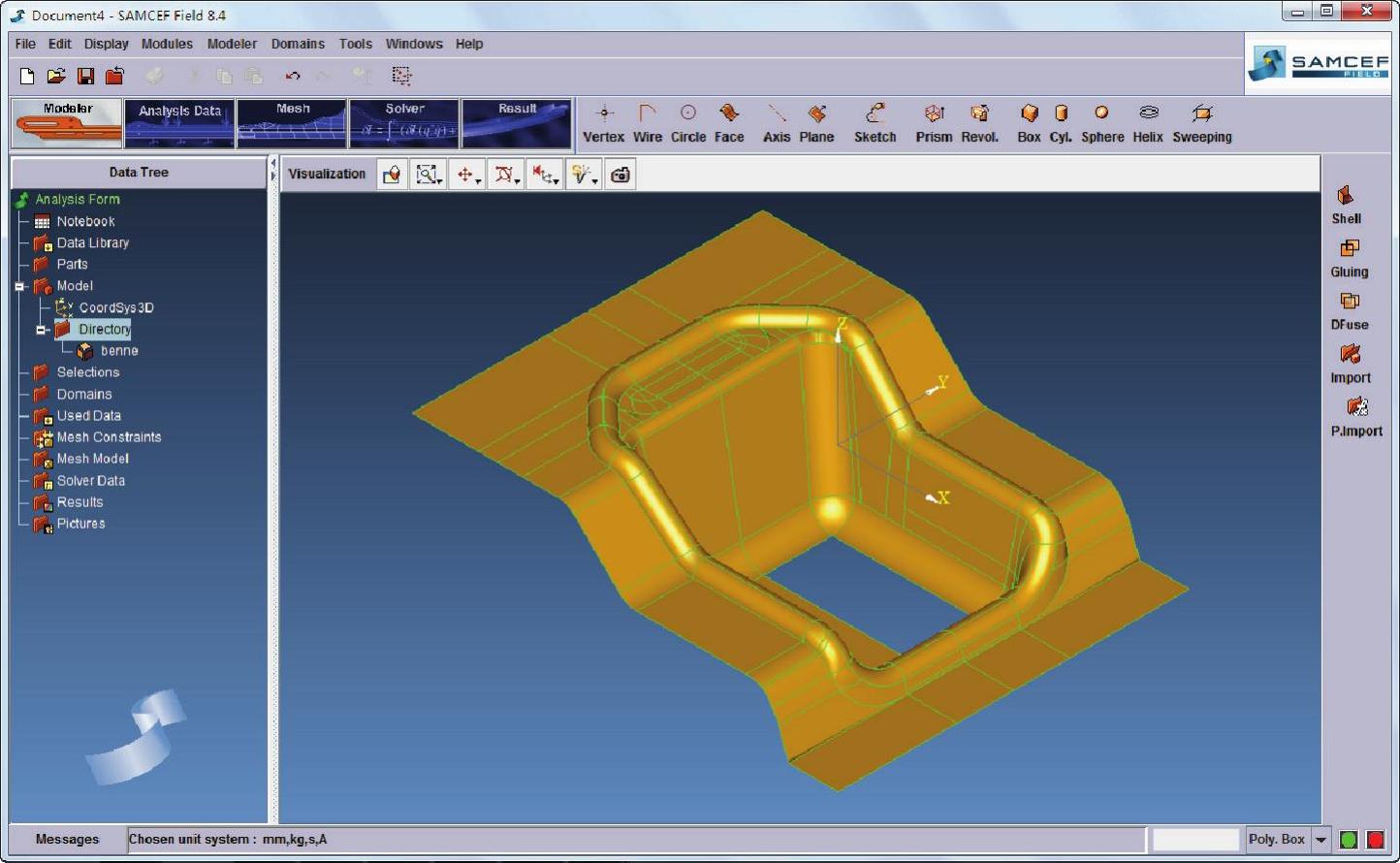Select the Sweeping tool
Image resolution: width=1400 pixels, height=863 pixels.
(x=1201, y=123)
